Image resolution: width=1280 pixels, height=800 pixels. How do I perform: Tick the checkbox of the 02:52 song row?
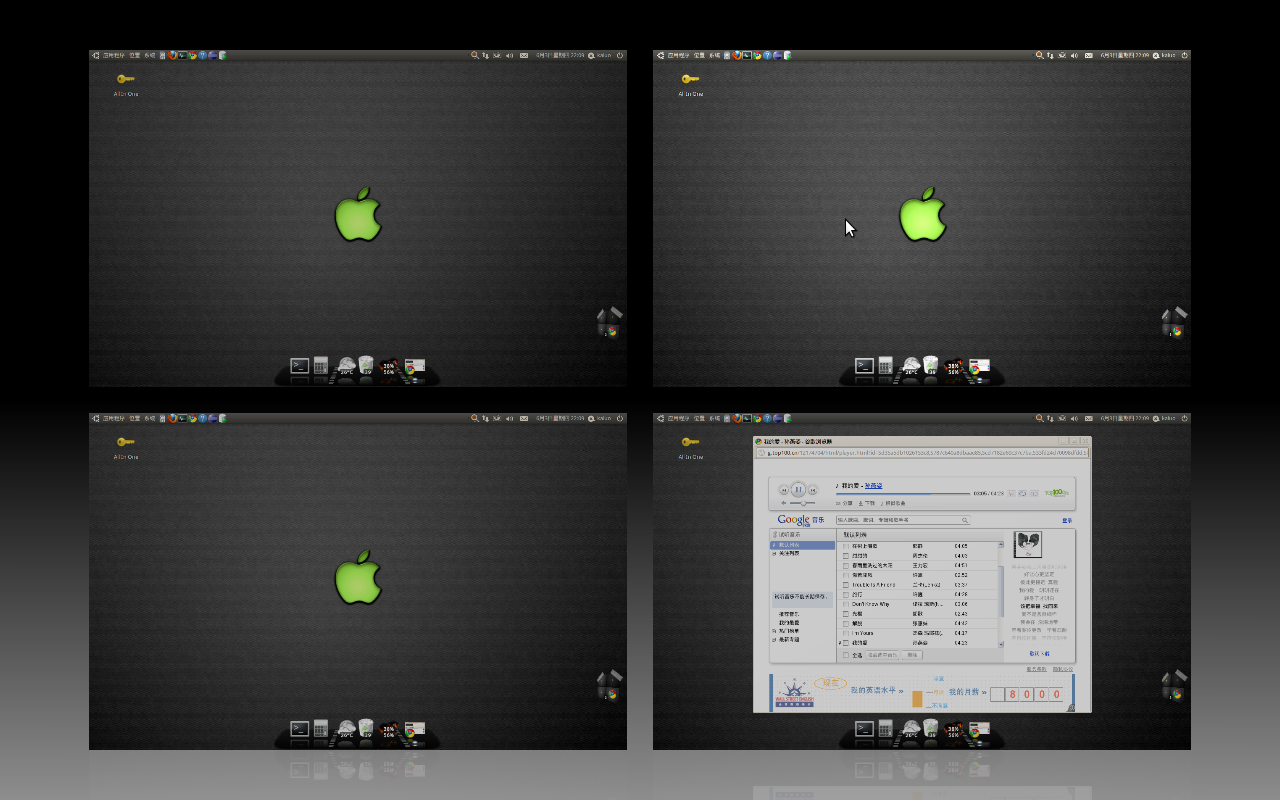845,575
